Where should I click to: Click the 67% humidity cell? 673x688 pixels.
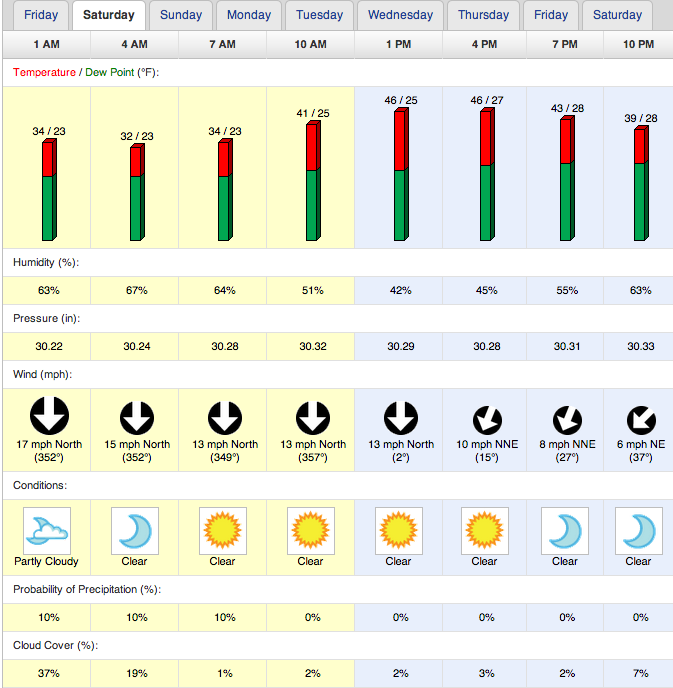(x=135, y=290)
